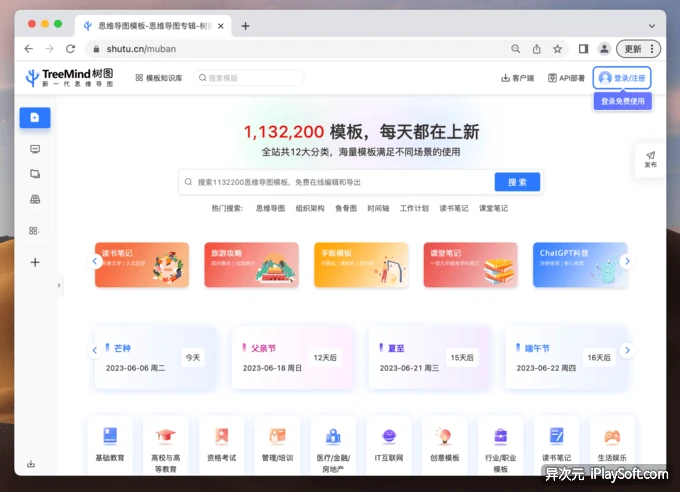The image size is (680, 492).
Task: Click the new document sidebar icon
Action: (x=35, y=118)
